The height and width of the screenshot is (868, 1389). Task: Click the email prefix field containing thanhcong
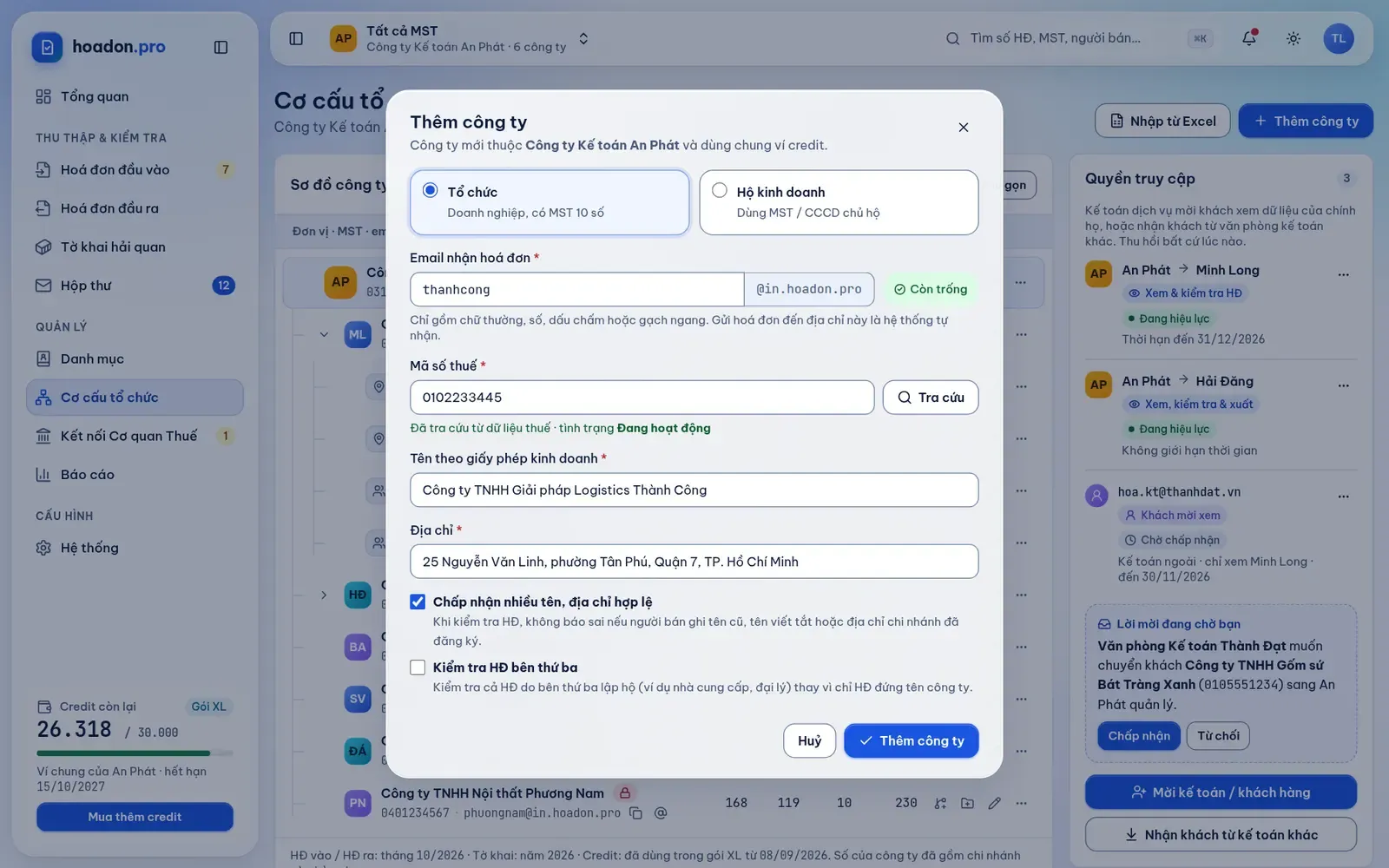pyautogui.click(x=576, y=289)
